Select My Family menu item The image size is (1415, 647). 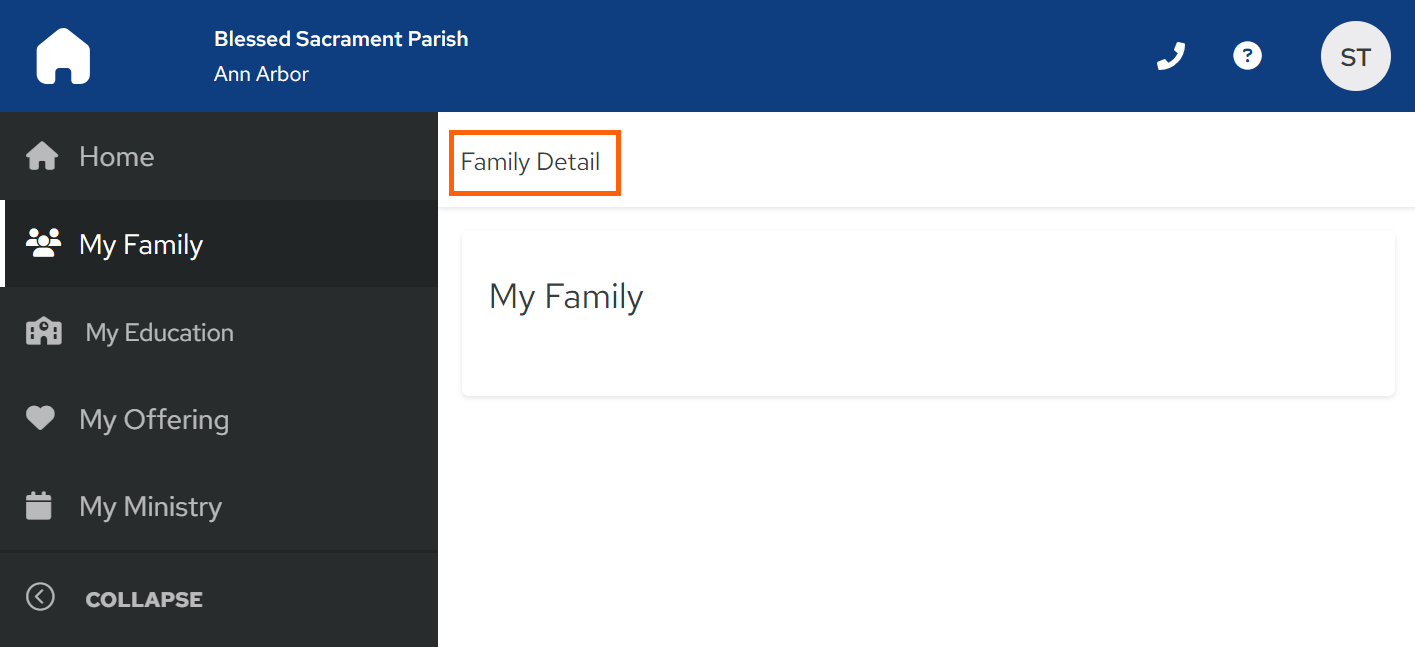pyautogui.click(x=219, y=244)
